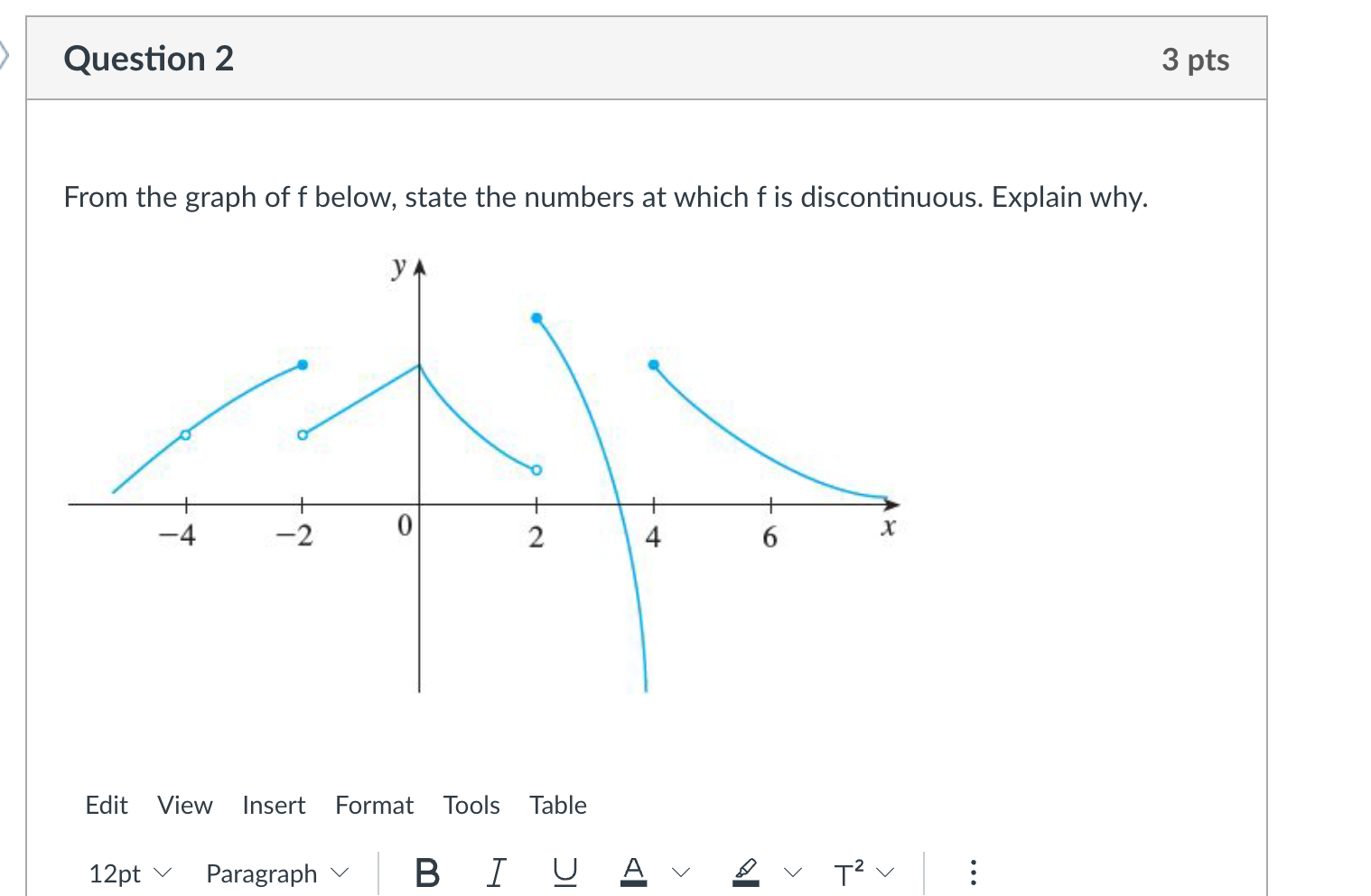Screen dimensions: 1371x896
Task: Toggle underline formatting in the editor
Action: click(564, 872)
